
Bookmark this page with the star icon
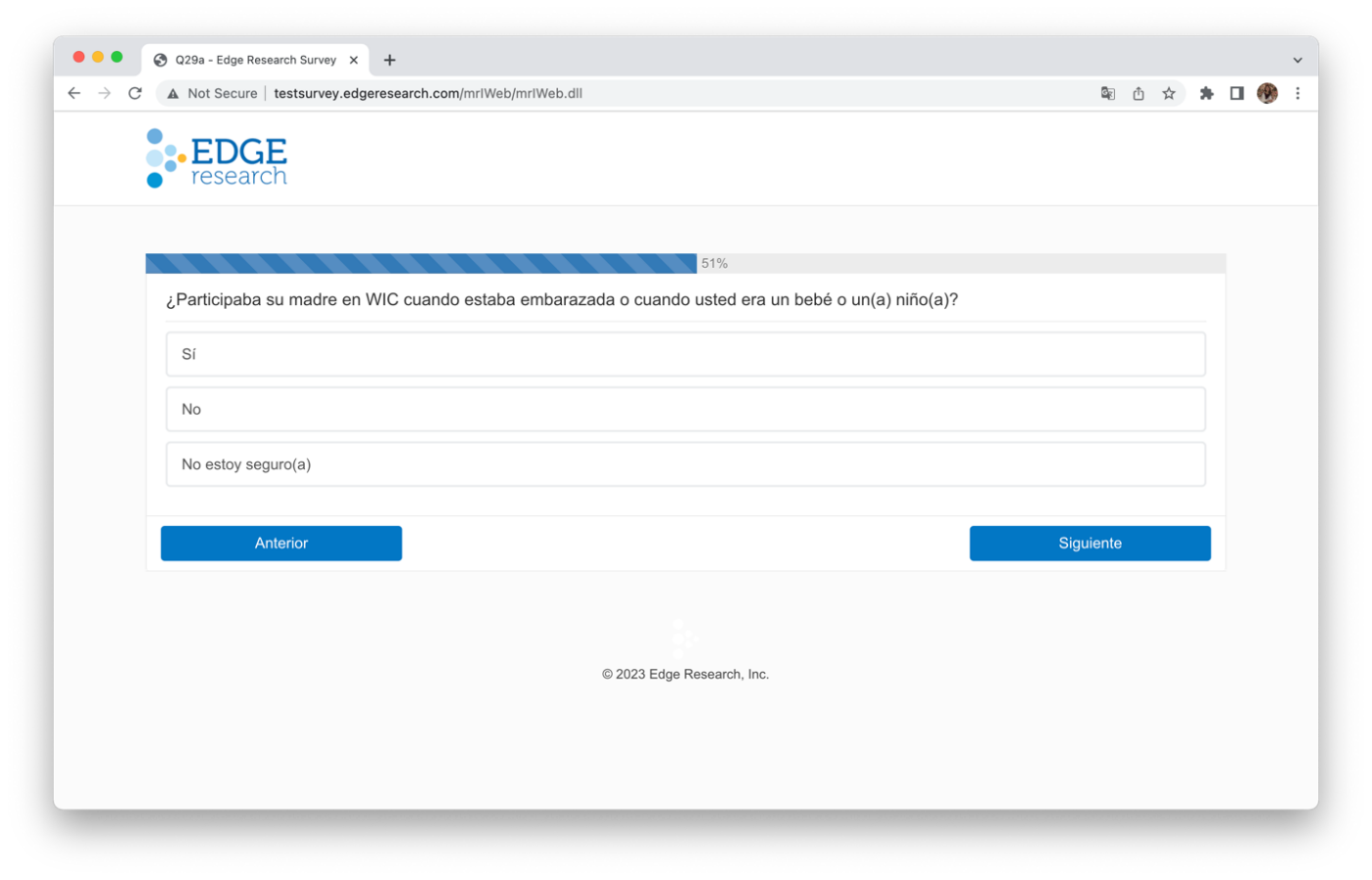click(1169, 93)
